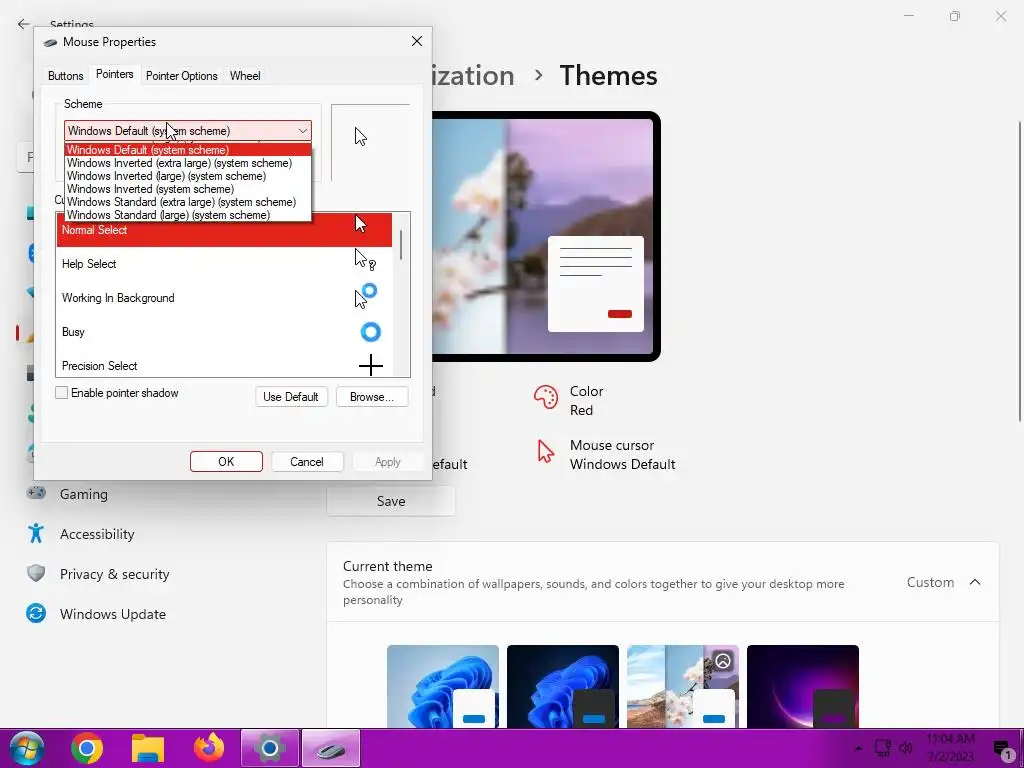This screenshot has height=768, width=1024.
Task: Collapse the Scheme dropdown arrow
Action: point(302,131)
